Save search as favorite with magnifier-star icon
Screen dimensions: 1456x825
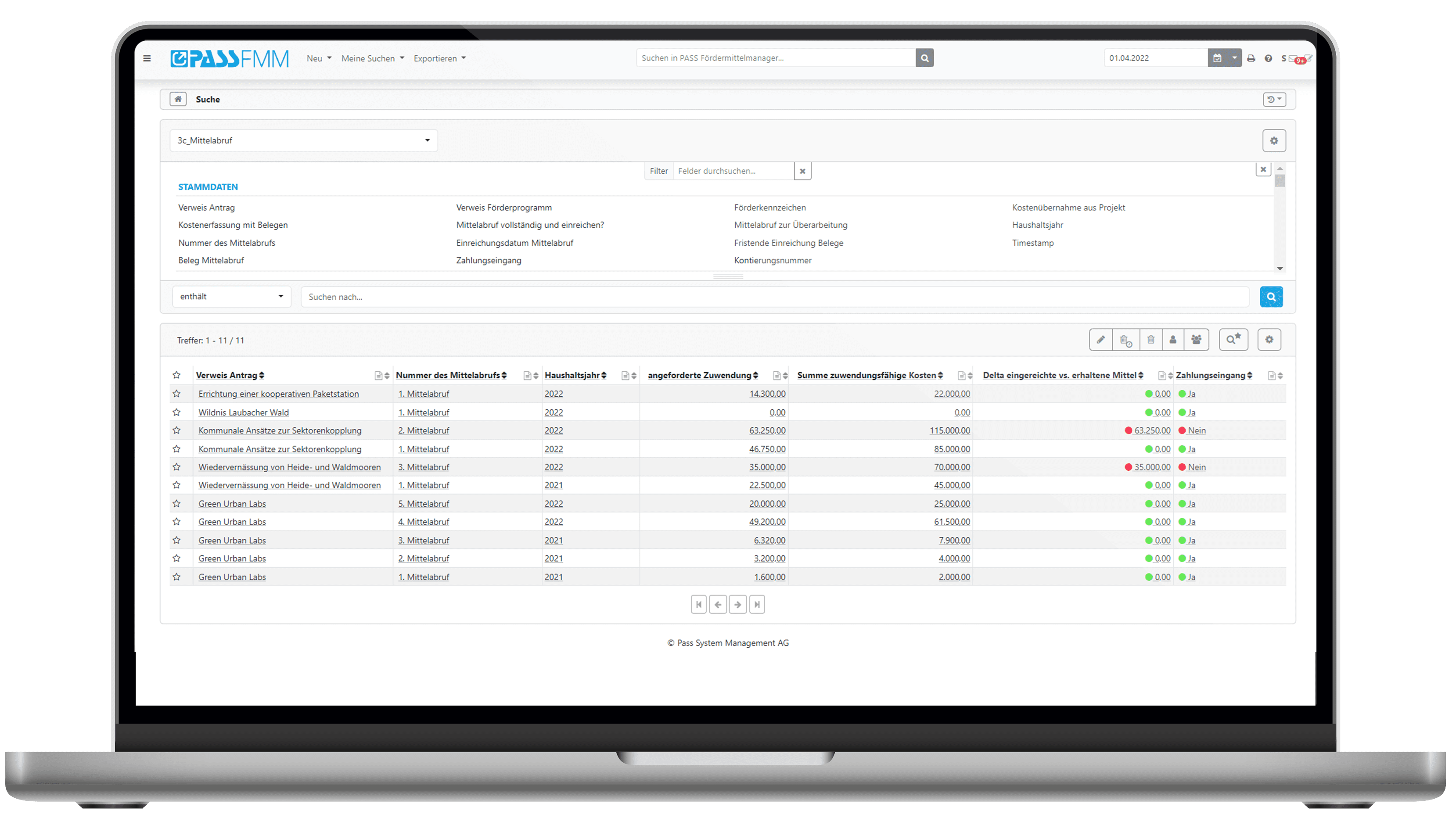pyautogui.click(x=1234, y=340)
